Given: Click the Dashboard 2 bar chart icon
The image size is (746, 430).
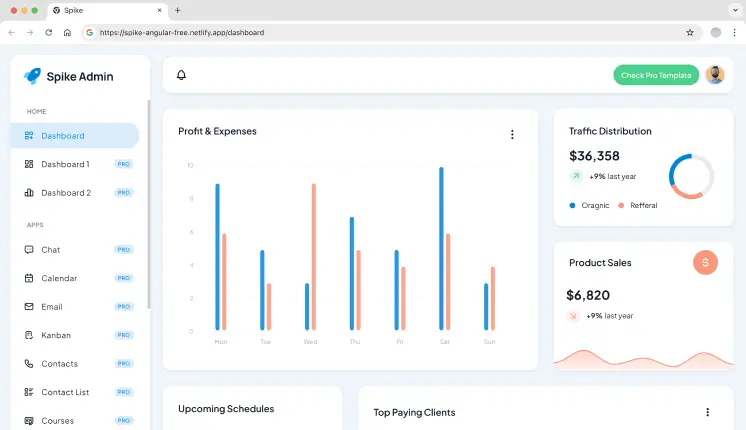Looking at the screenshot, I should (29, 193).
